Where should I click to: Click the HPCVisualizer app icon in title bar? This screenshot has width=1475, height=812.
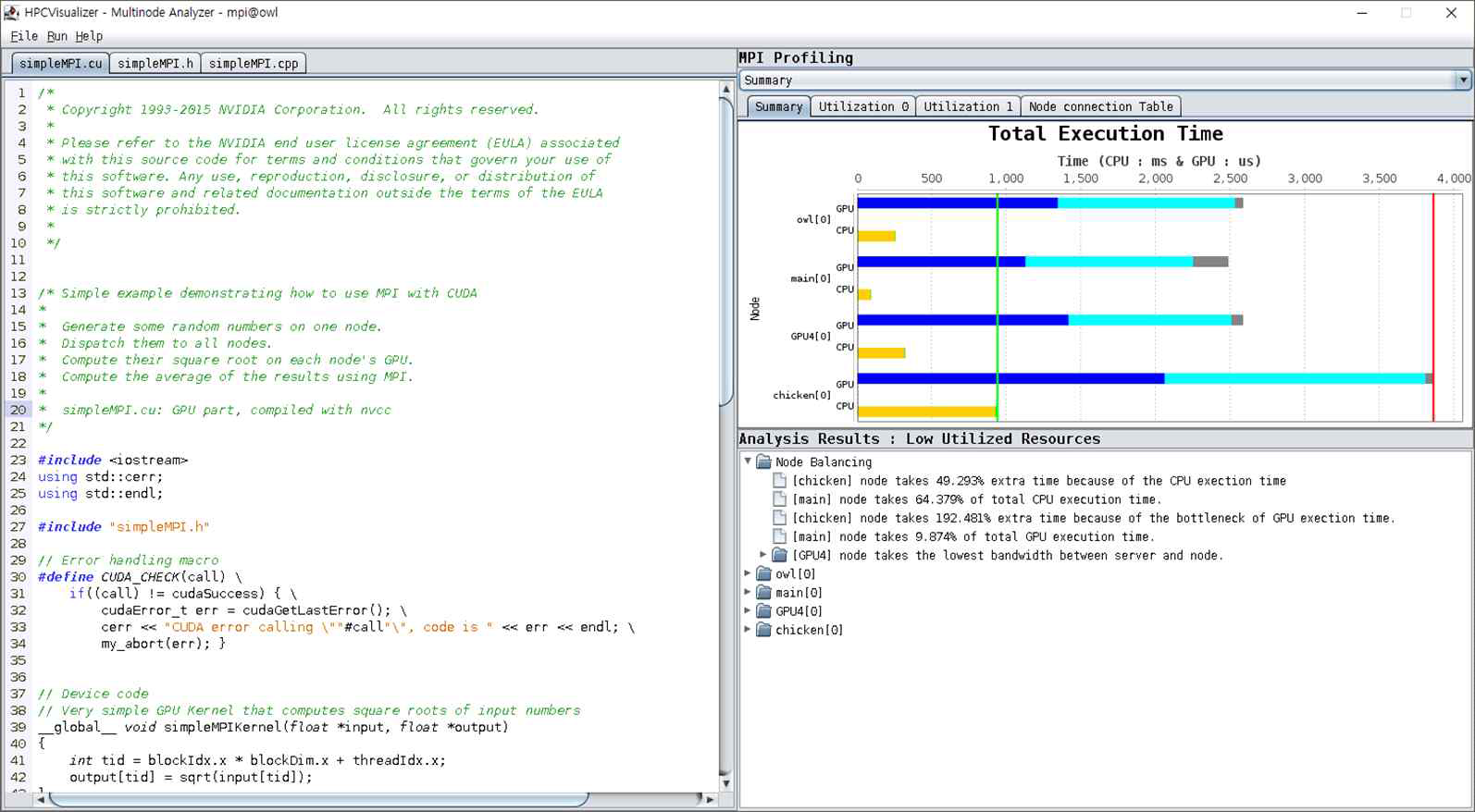[12, 13]
